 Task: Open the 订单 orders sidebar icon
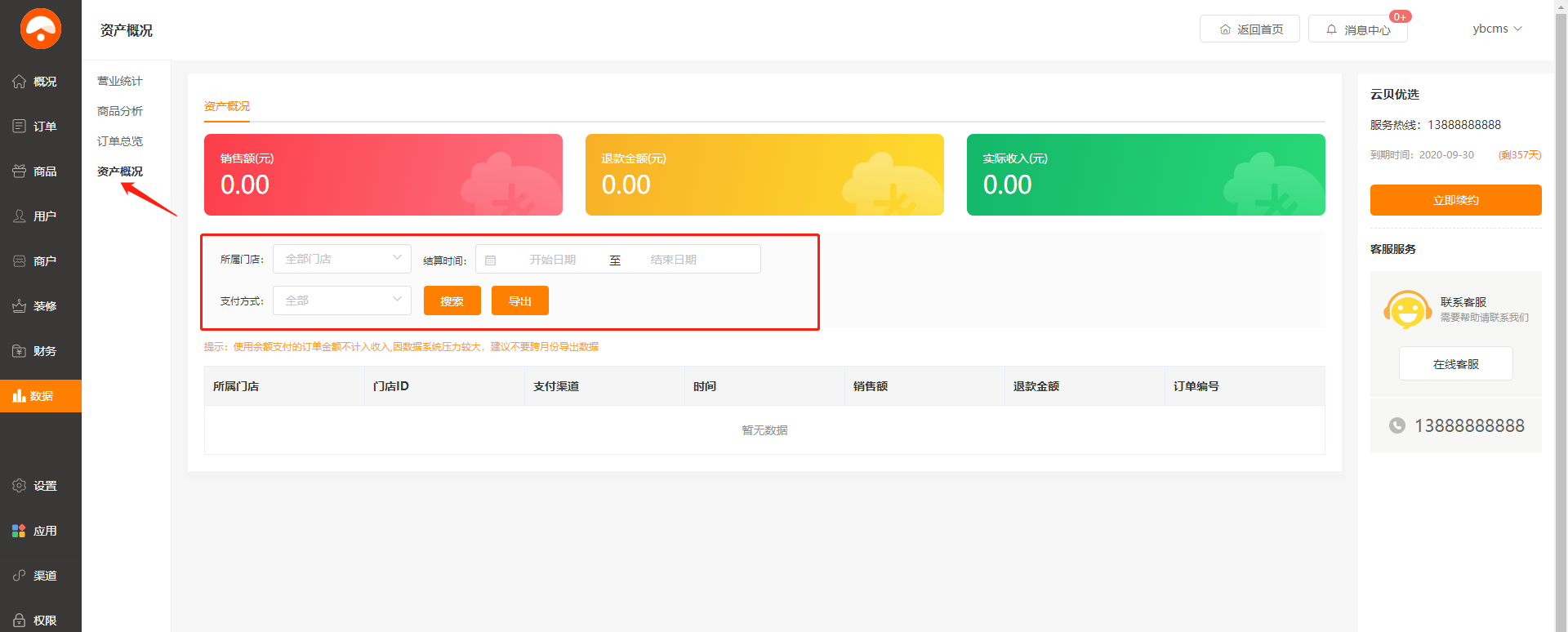pyautogui.click(x=20, y=127)
